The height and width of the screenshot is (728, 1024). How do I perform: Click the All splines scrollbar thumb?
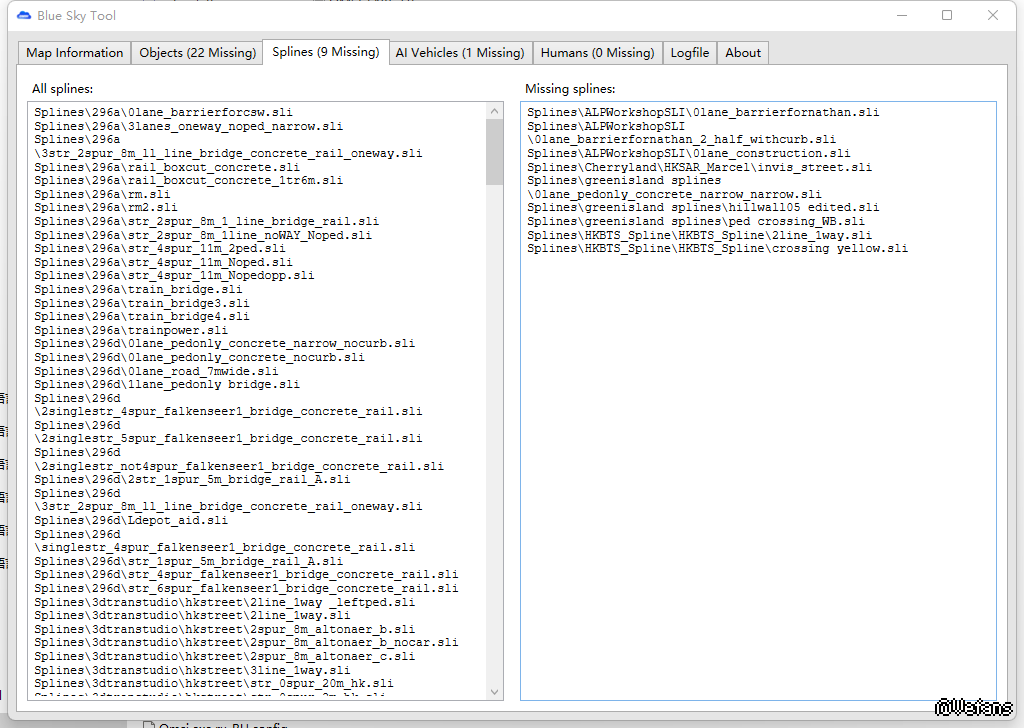(x=494, y=151)
